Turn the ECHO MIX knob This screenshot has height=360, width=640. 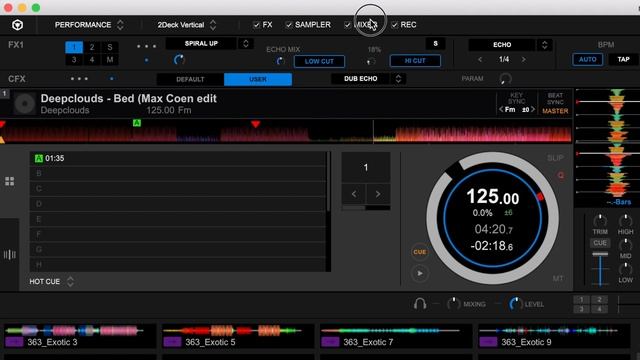tap(280, 61)
